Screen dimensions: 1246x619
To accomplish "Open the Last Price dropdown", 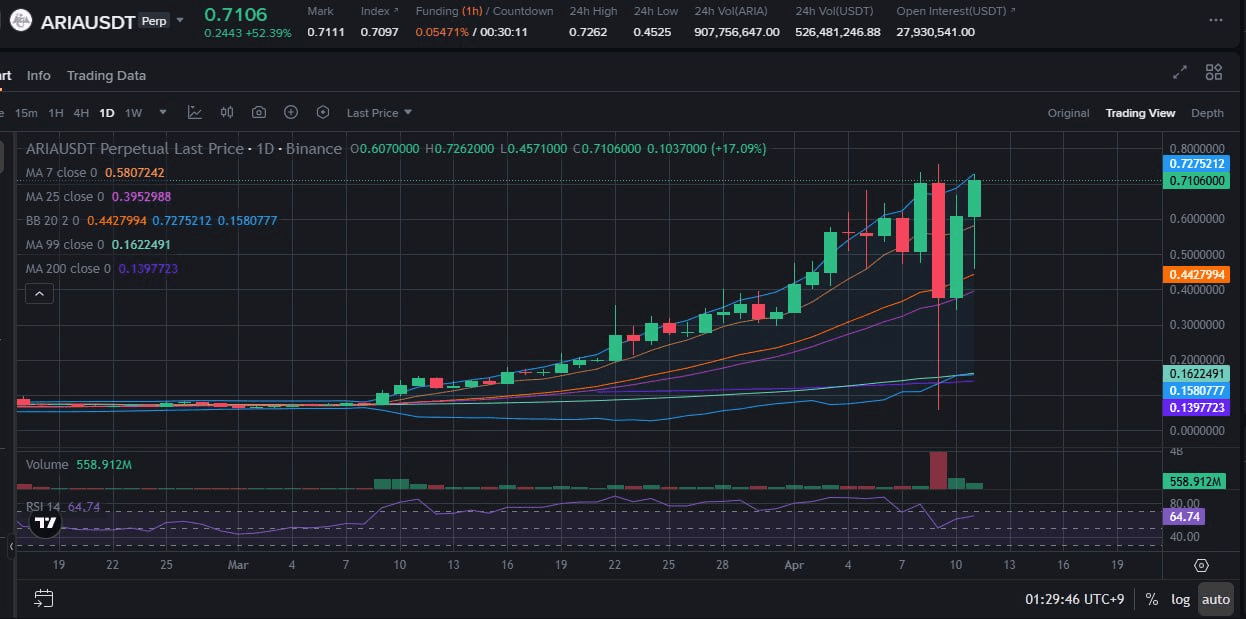I will coord(378,112).
